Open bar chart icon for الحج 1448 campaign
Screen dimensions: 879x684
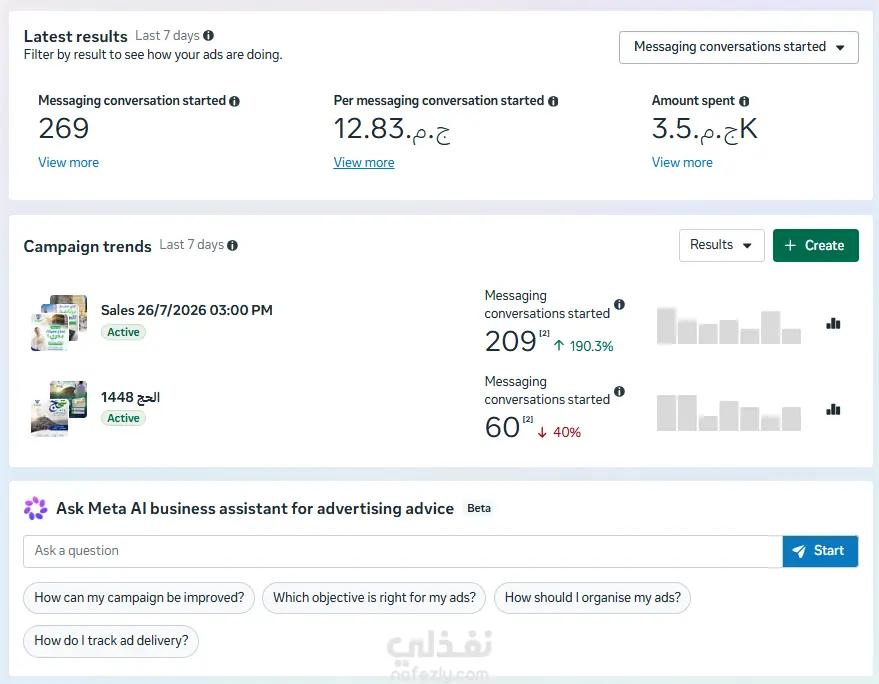coord(833,410)
